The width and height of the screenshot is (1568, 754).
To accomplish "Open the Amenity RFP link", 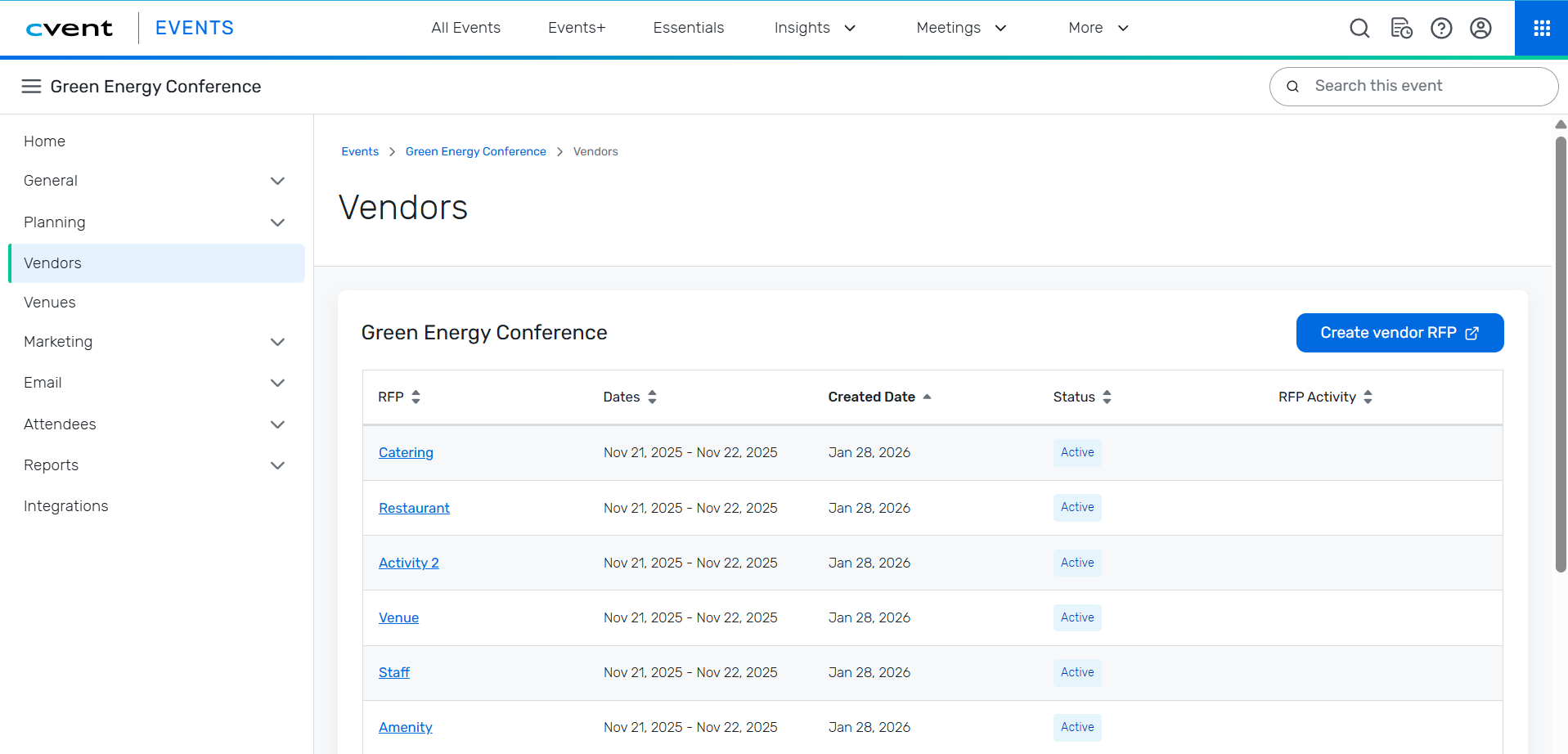I will [x=405, y=727].
